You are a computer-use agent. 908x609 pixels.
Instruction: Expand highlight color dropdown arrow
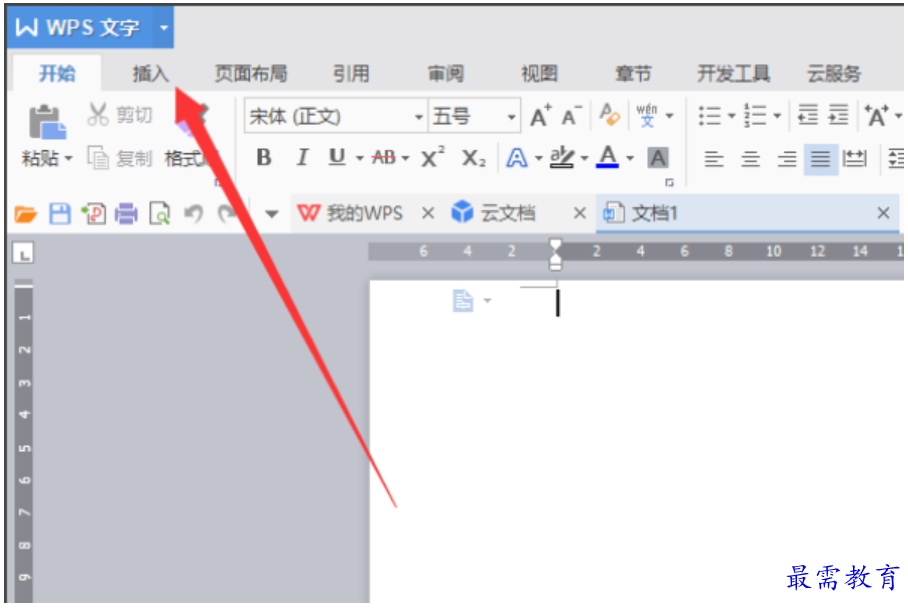[x=584, y=158]
